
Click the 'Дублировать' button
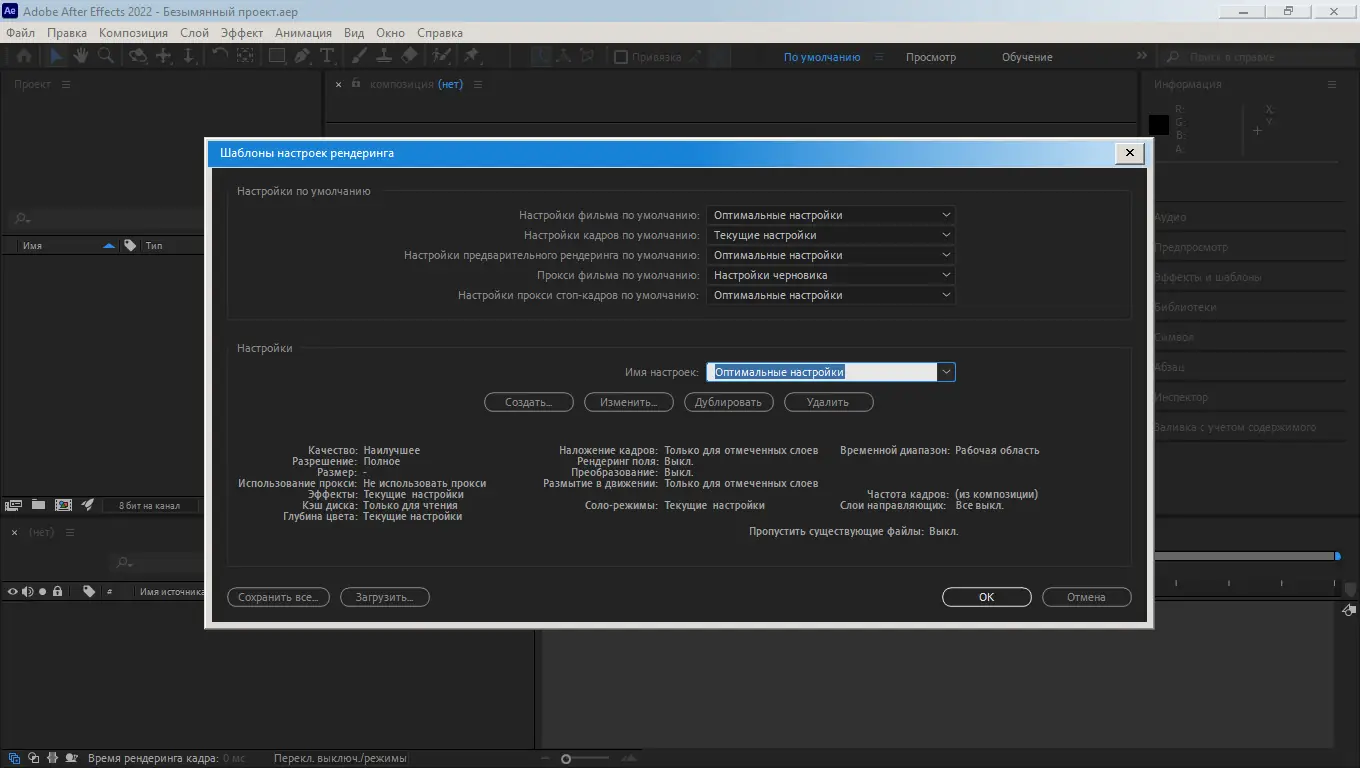click(728, 402)
